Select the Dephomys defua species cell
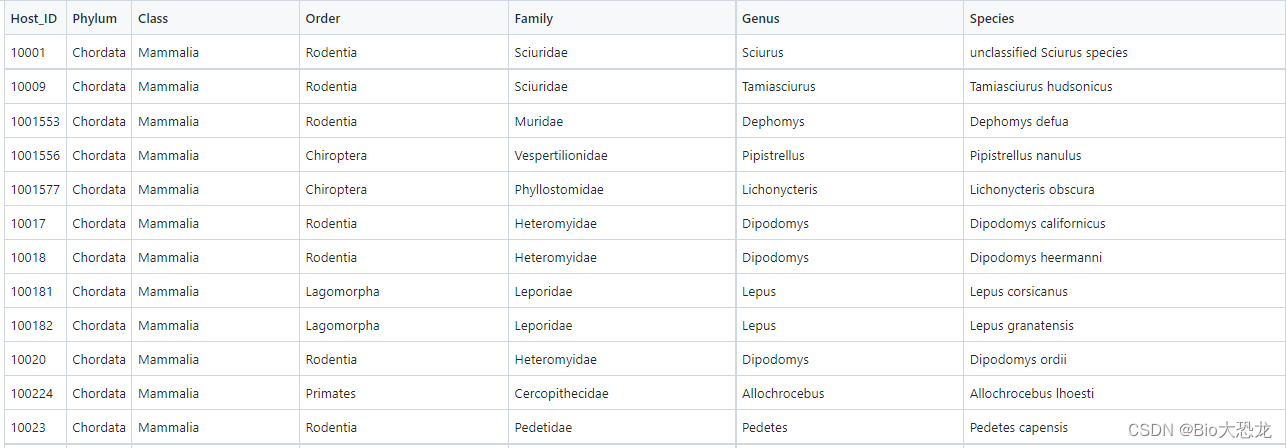Image resolution: width=1287 pixels, height=448 pixels. [x=1123, y=121]
